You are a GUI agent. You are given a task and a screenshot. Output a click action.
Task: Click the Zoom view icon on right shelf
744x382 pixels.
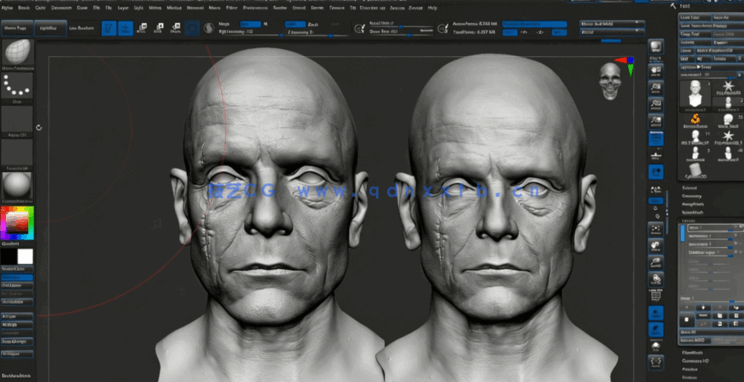656,88
